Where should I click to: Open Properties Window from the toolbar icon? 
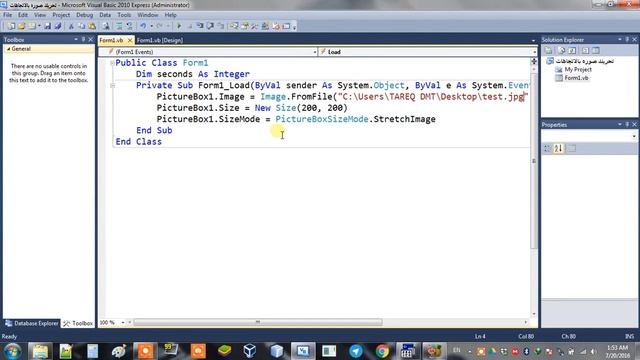pos(244,26)
